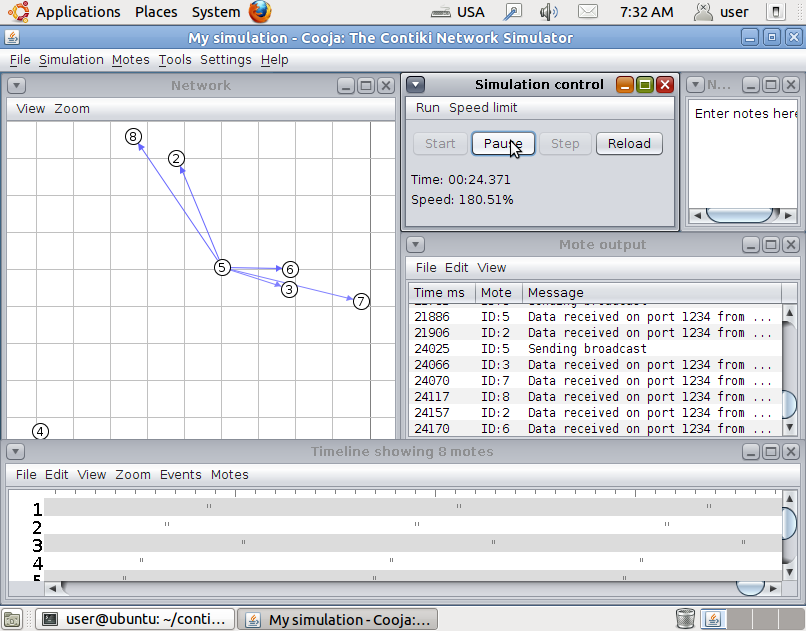Screen dimensions: 806x631
Task: Click the show desktop icon bottom-left
Action: click(12, 619)
